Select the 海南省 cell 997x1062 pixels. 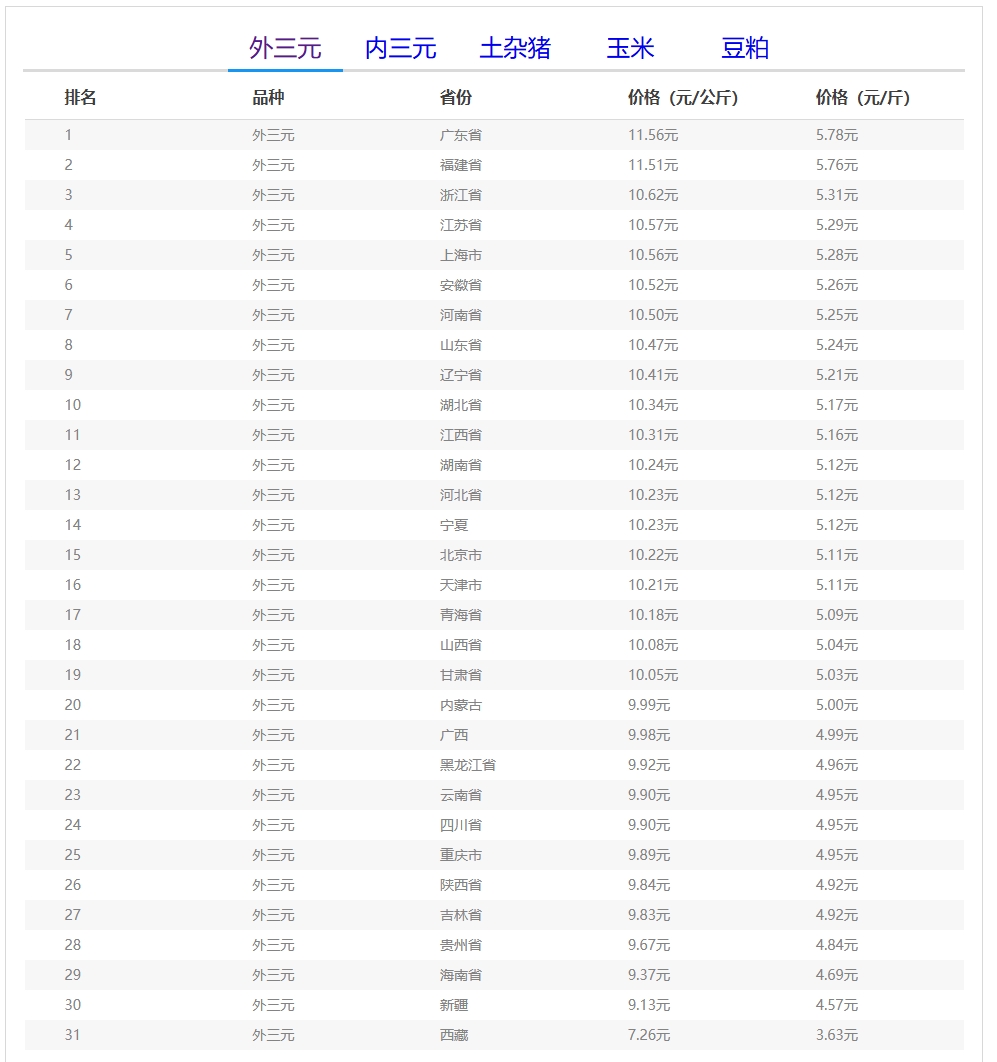[x=461, y=975]
